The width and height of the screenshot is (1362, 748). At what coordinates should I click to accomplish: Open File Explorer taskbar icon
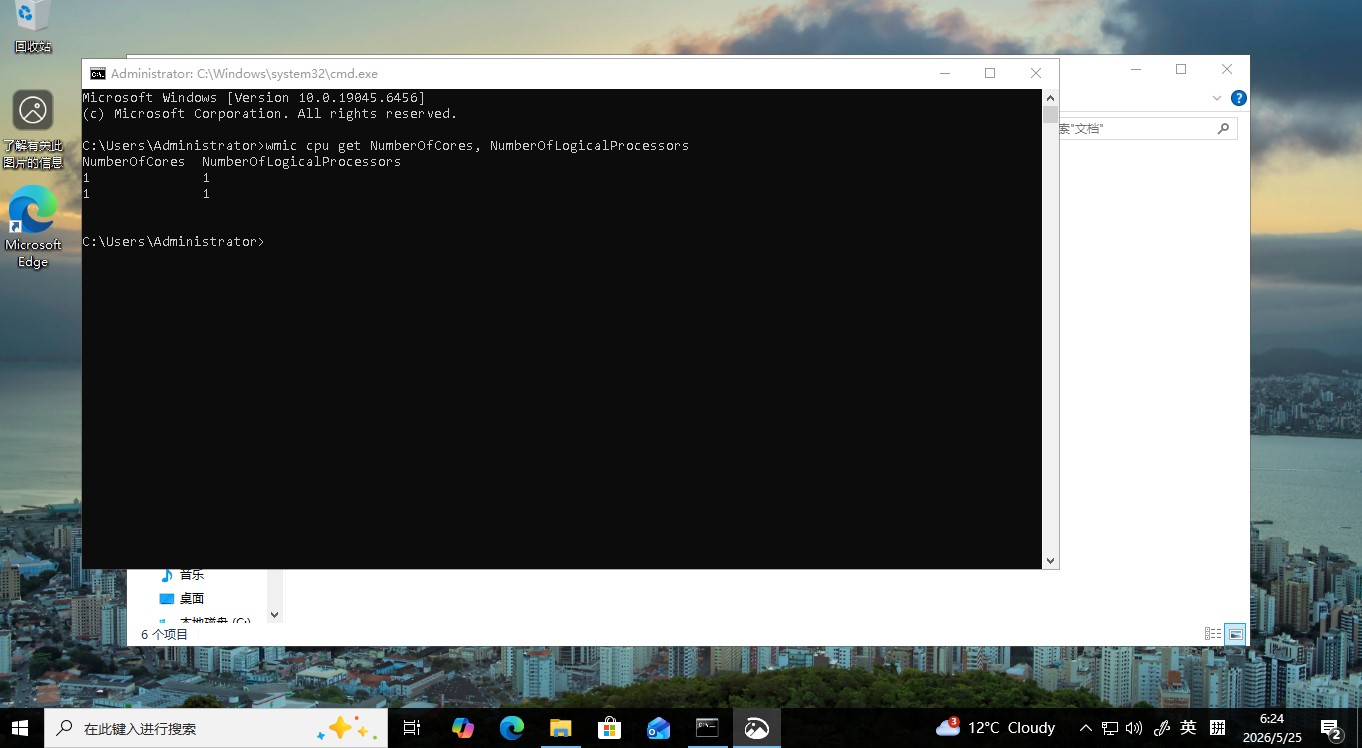pos(560,728)
